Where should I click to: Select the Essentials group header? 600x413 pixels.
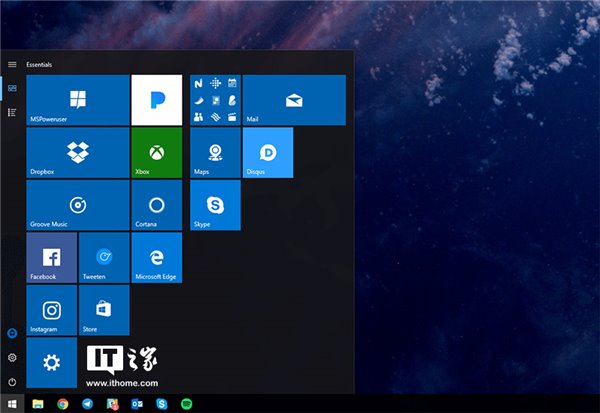39,65
